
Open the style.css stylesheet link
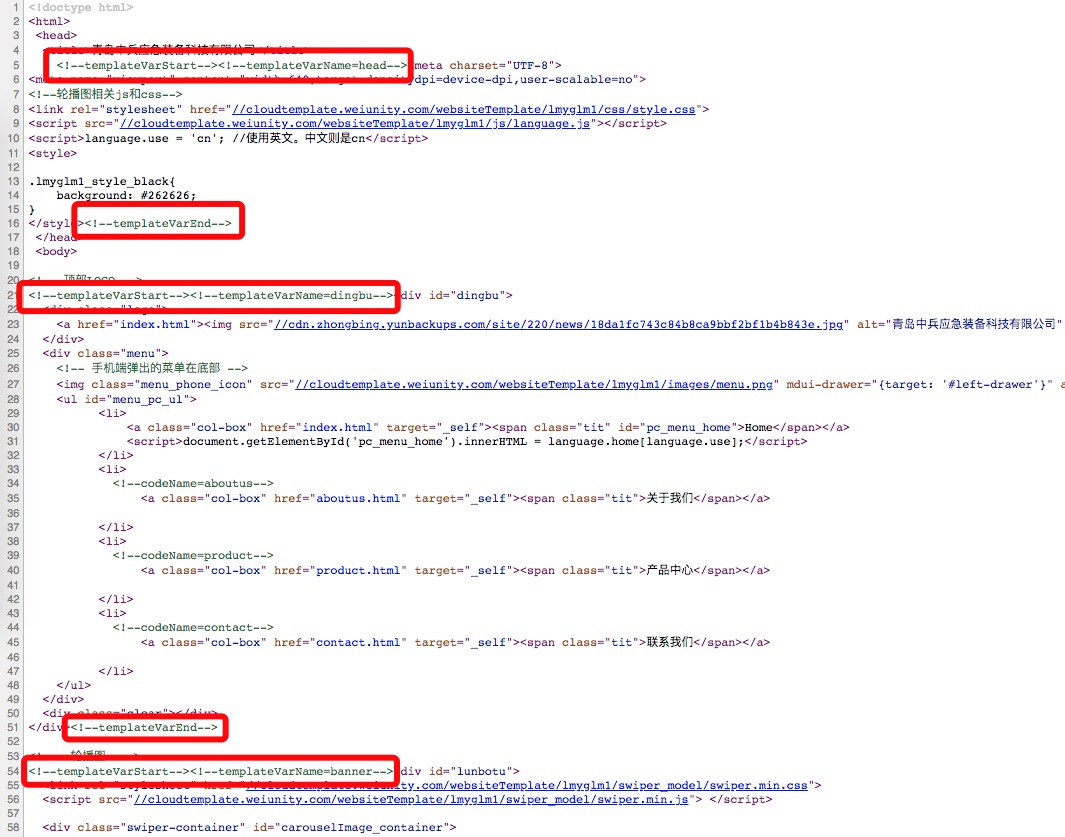[x=464, y=109]
